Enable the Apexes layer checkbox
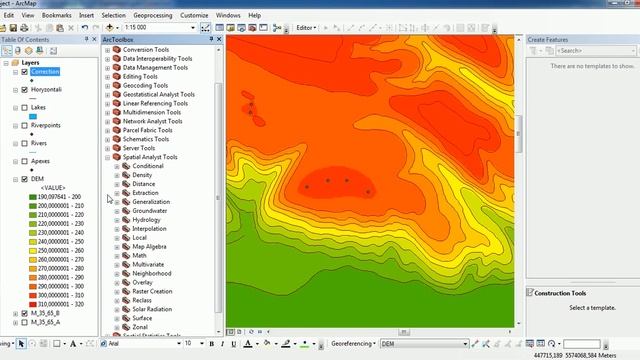This screenshot has width=640, height=360. pos(24,162)
